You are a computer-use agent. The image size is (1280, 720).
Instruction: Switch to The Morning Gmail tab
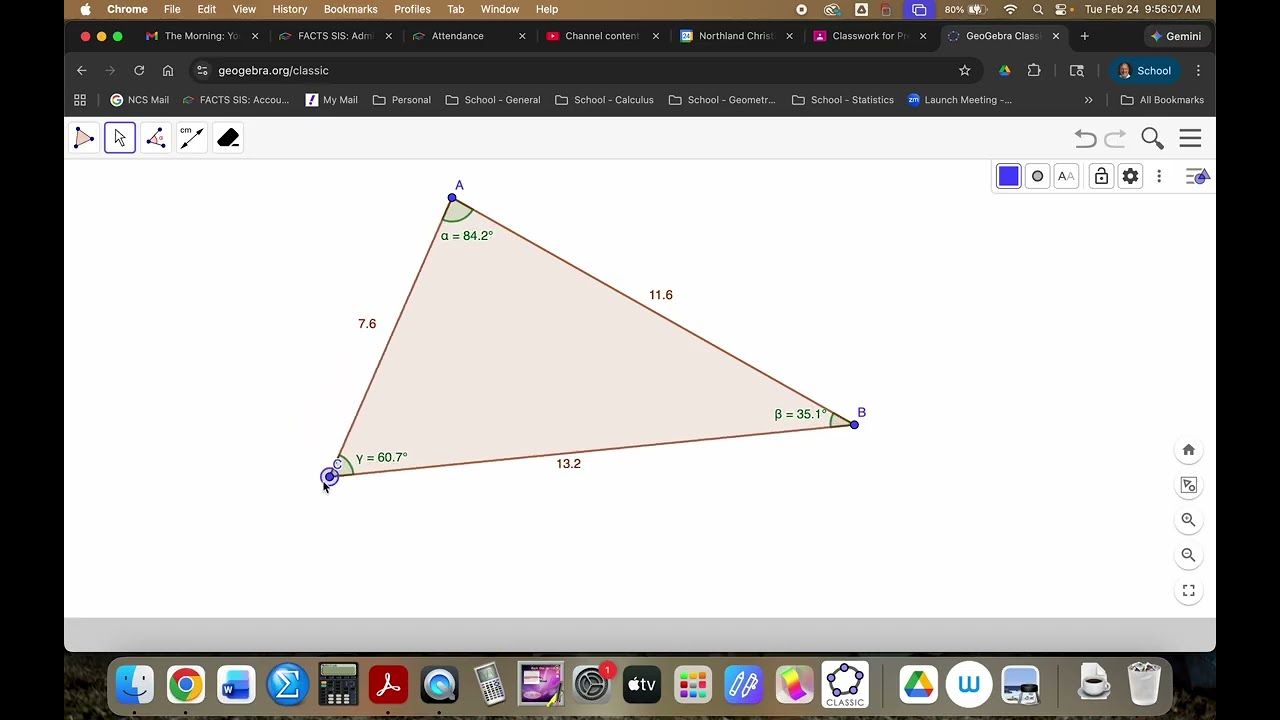(202, 36)
